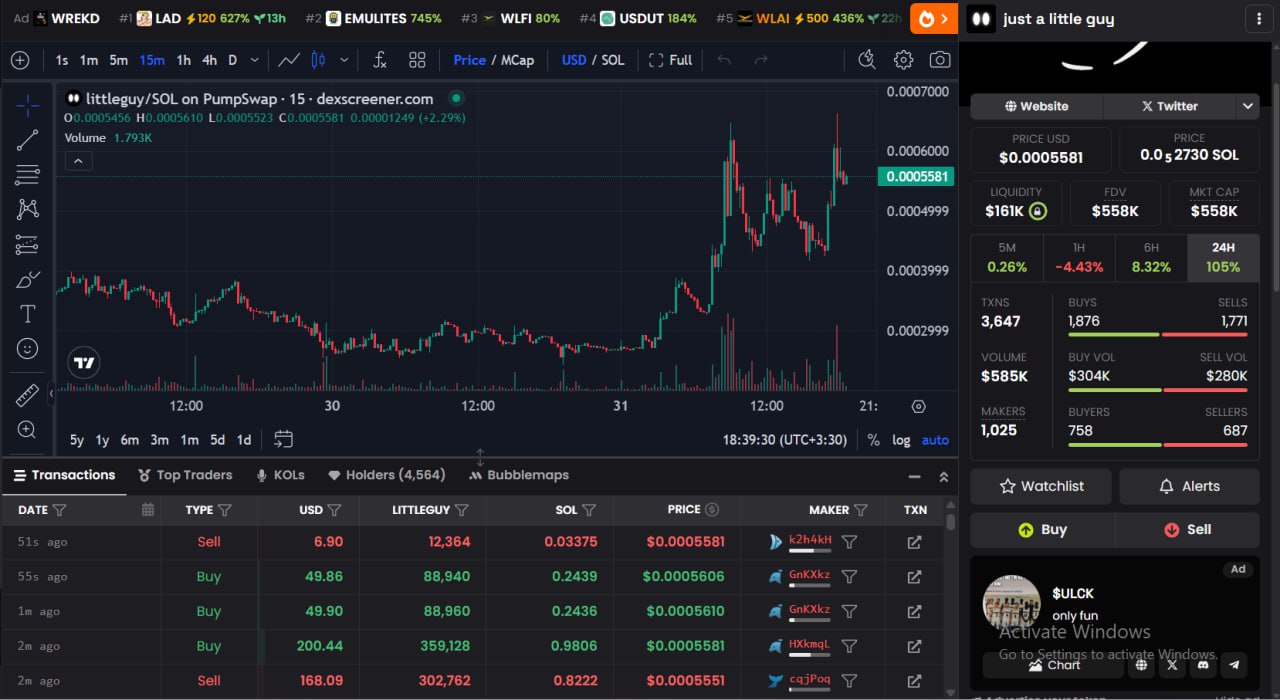Click the transactions table vertical scrollbar

click(950, 522)
